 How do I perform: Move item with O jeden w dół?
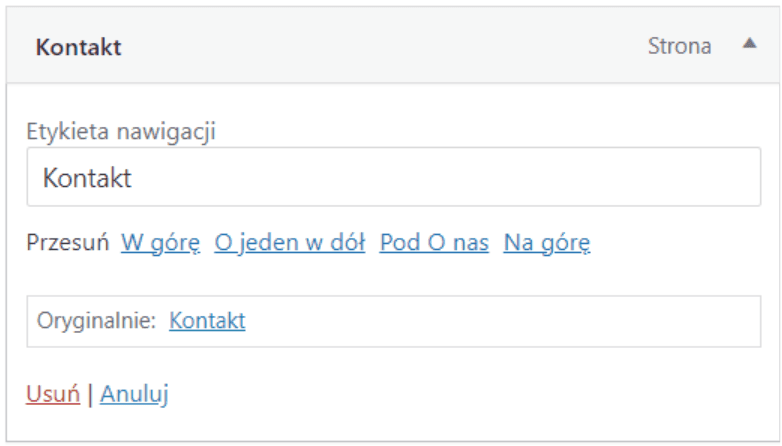[x=290, y=242]
